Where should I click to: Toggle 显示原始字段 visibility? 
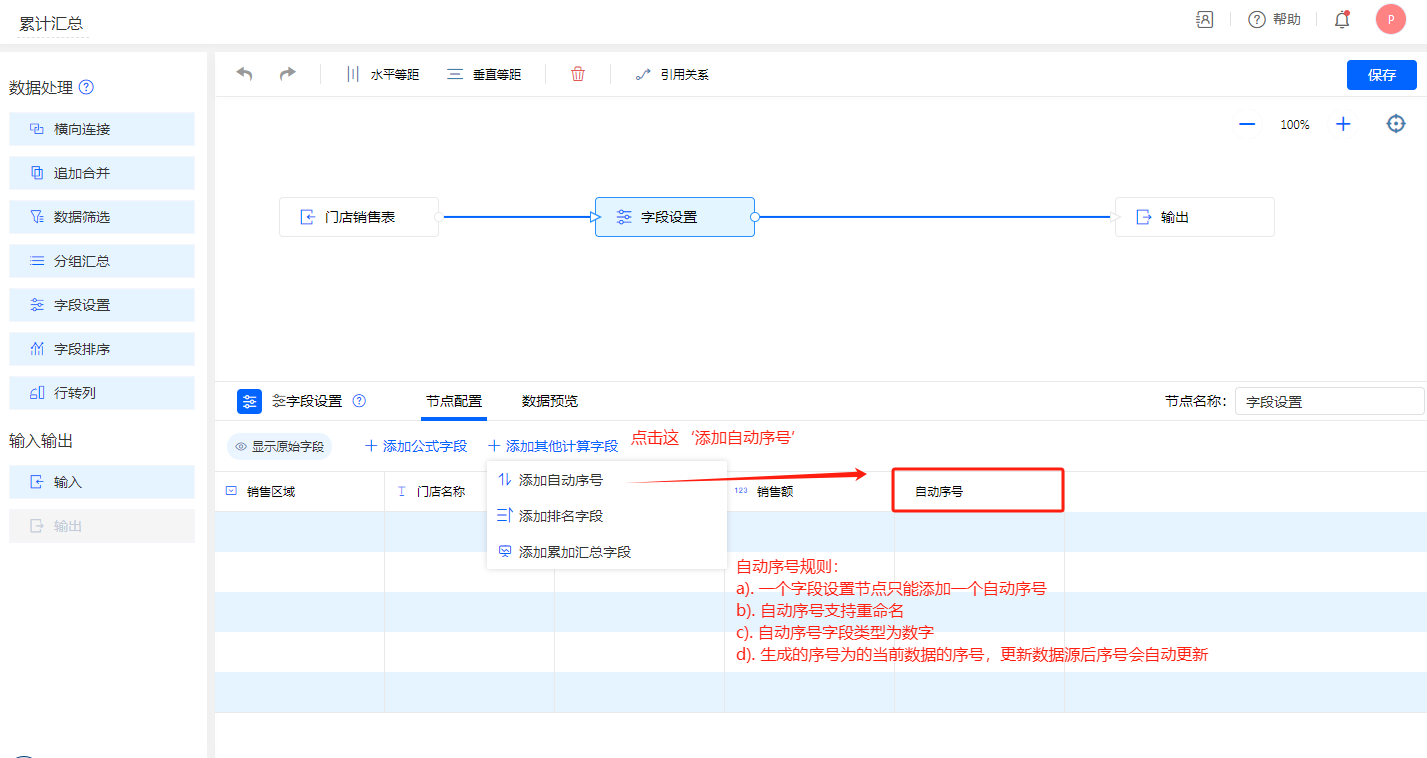point(279,446)
